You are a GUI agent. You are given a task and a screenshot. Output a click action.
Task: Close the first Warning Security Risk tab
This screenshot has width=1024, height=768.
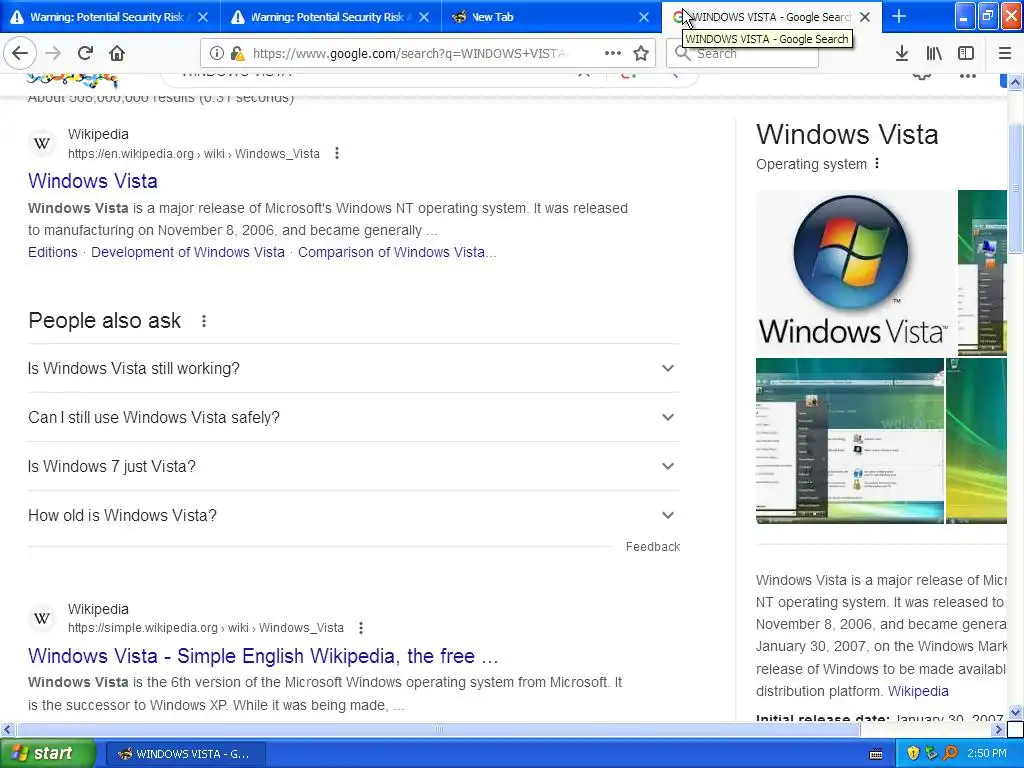(203, 17)
